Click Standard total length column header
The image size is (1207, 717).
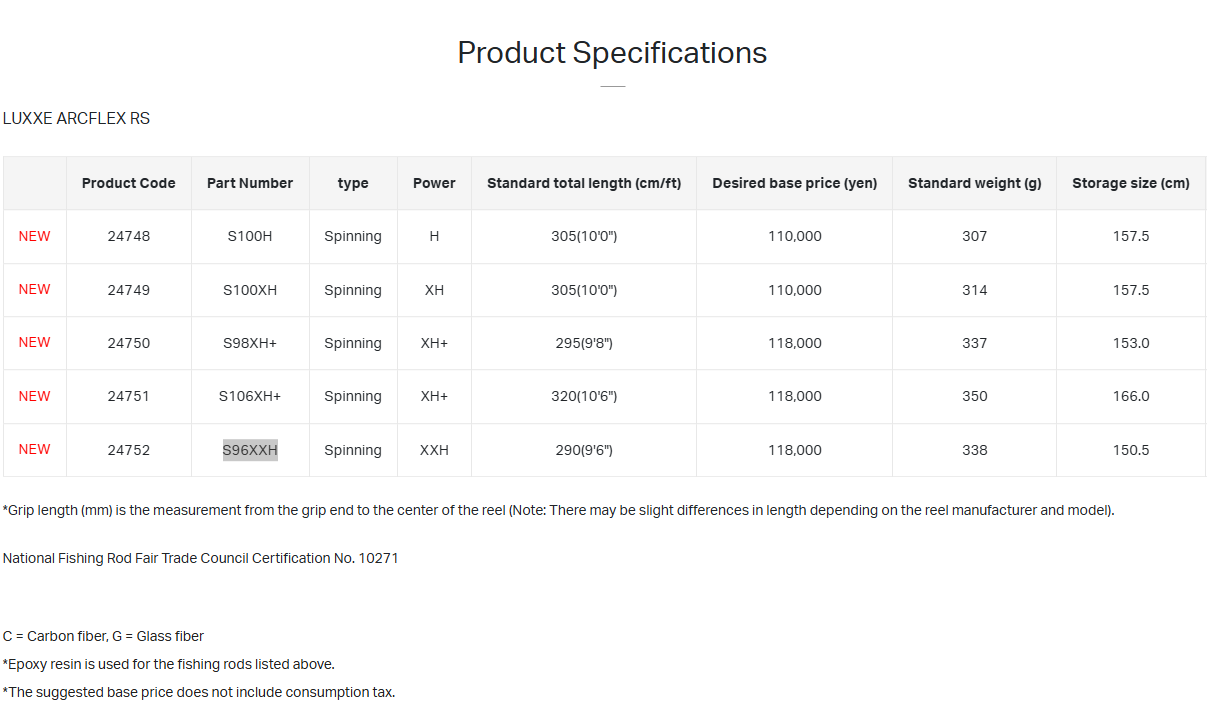584,183
